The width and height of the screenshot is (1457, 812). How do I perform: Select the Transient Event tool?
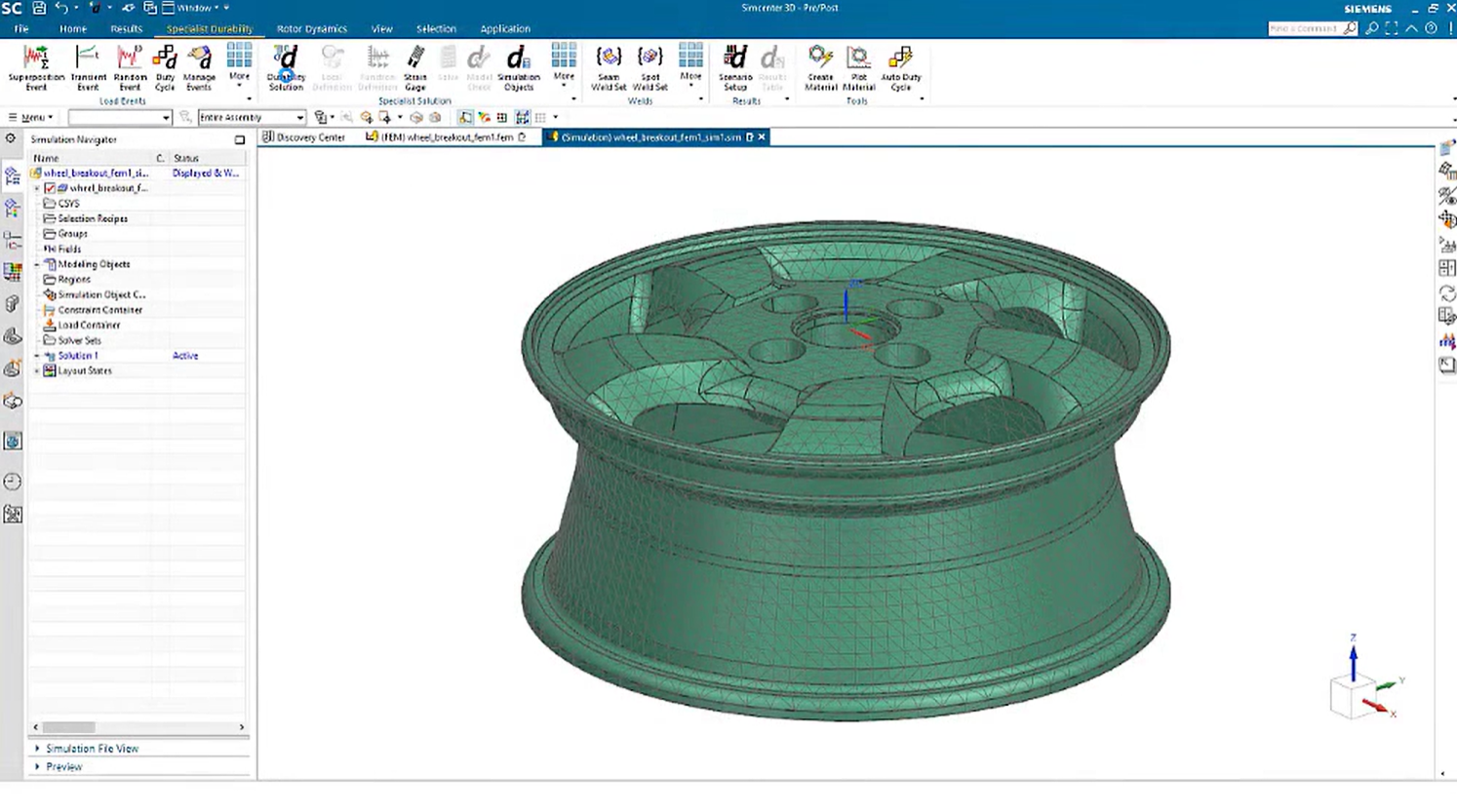click(88, 67)
